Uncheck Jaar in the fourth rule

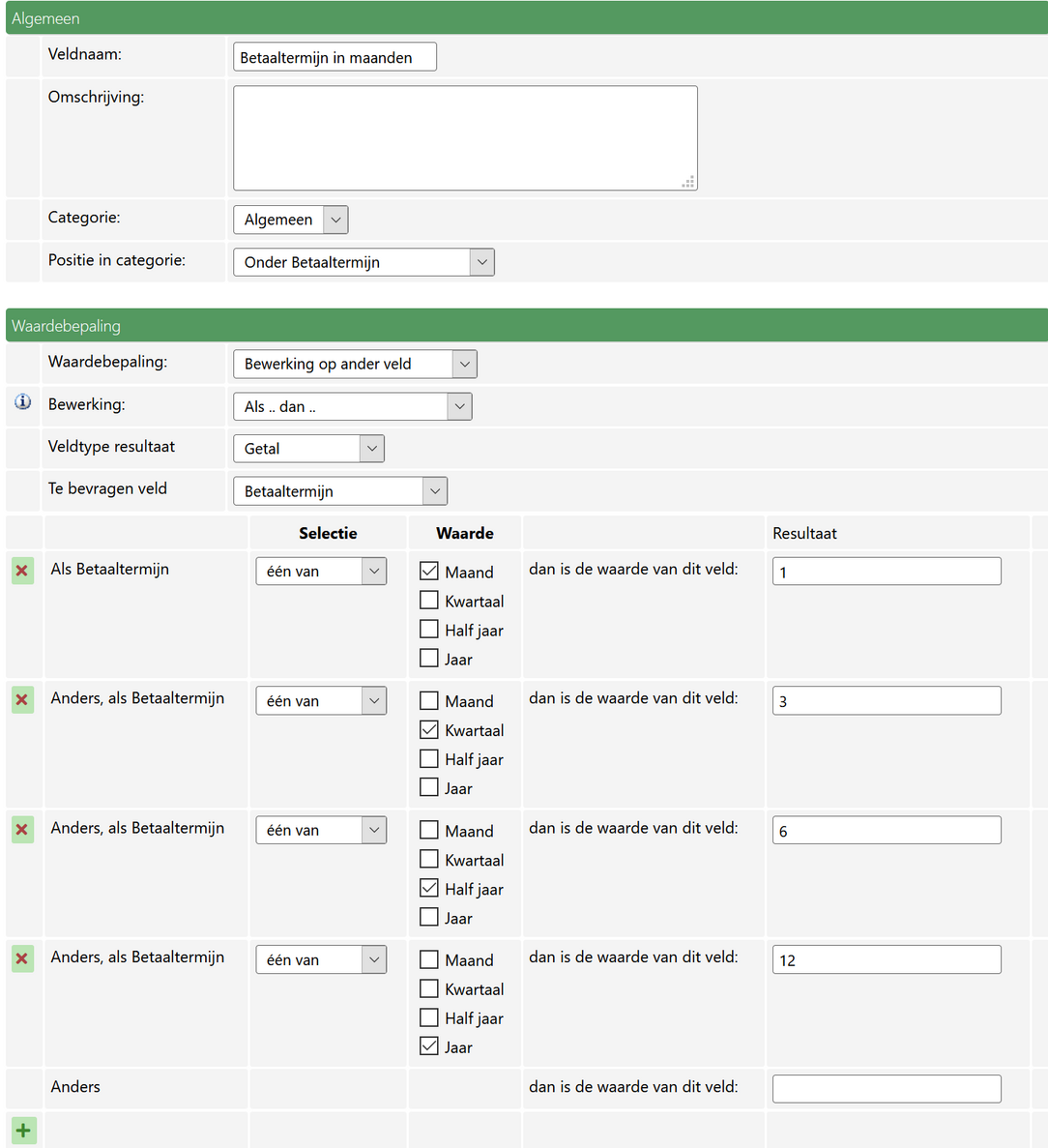(429, 1046)
